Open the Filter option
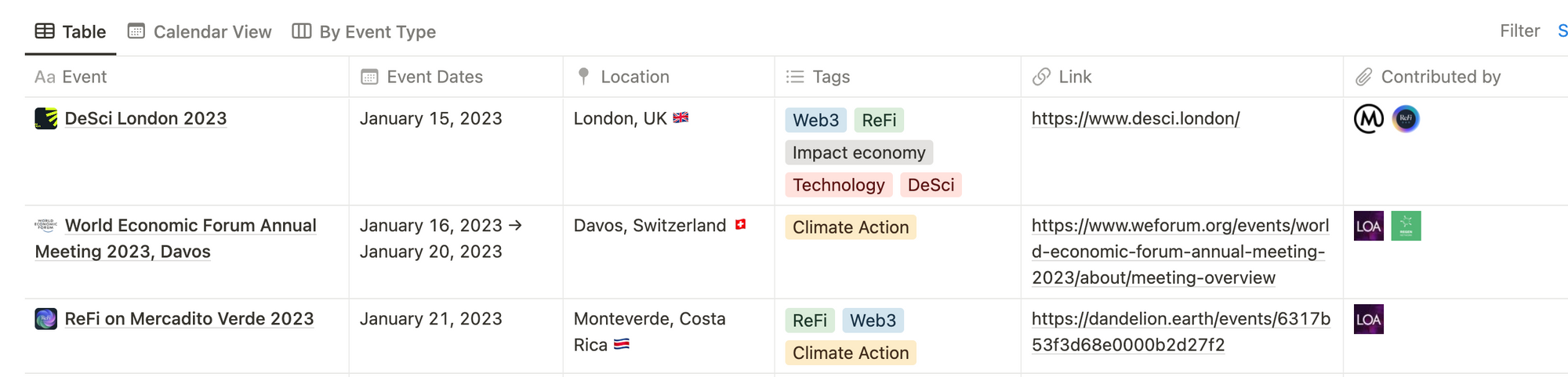1568x377 pixels. coord(1519,31)
